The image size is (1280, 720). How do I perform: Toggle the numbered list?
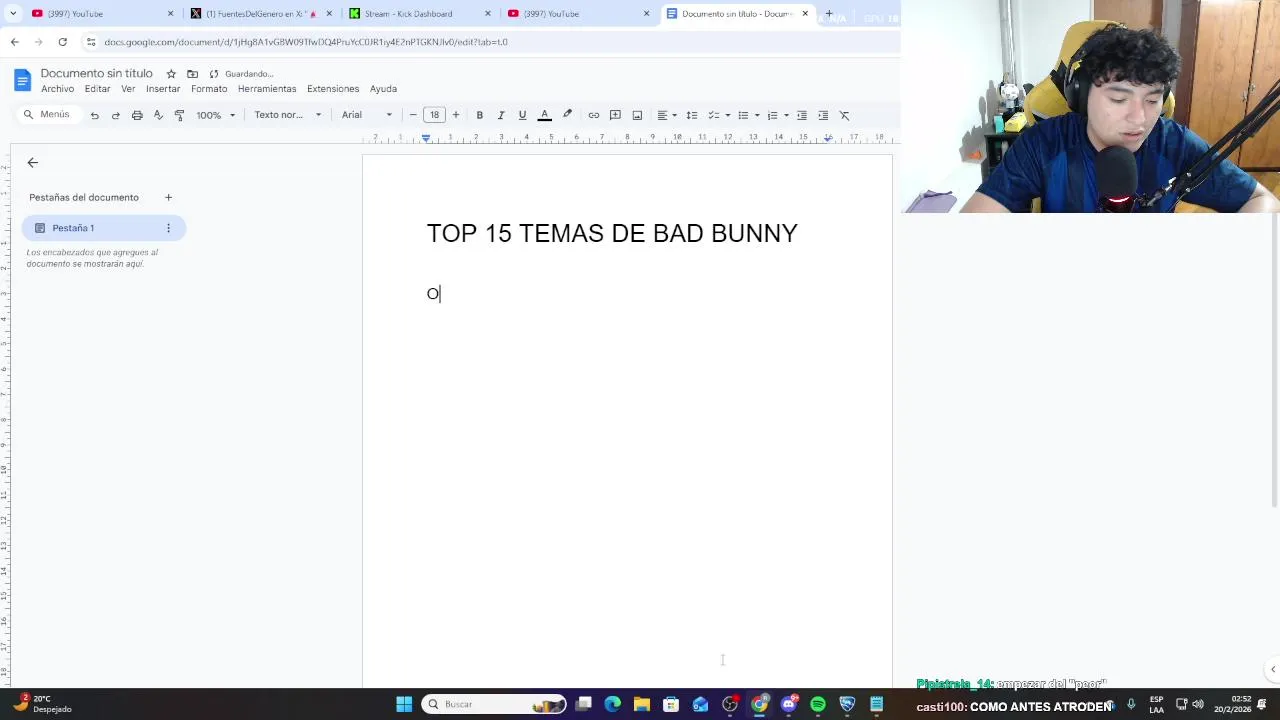tap(772, 115)
